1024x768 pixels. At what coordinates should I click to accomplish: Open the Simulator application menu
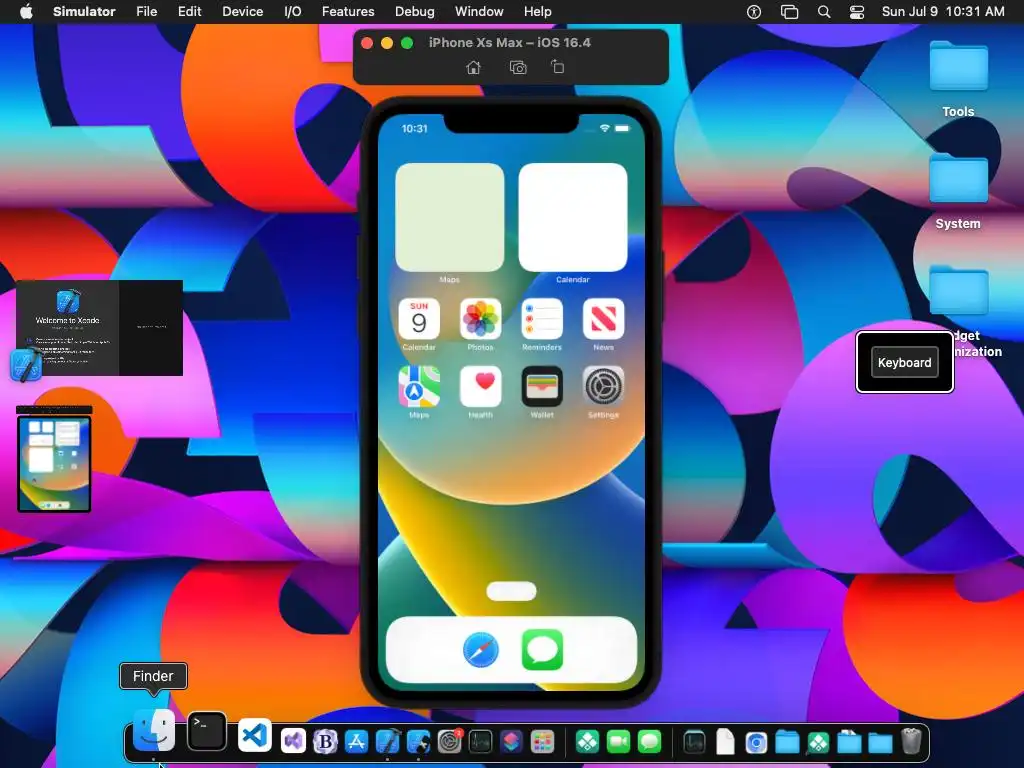tap(84, 12)
